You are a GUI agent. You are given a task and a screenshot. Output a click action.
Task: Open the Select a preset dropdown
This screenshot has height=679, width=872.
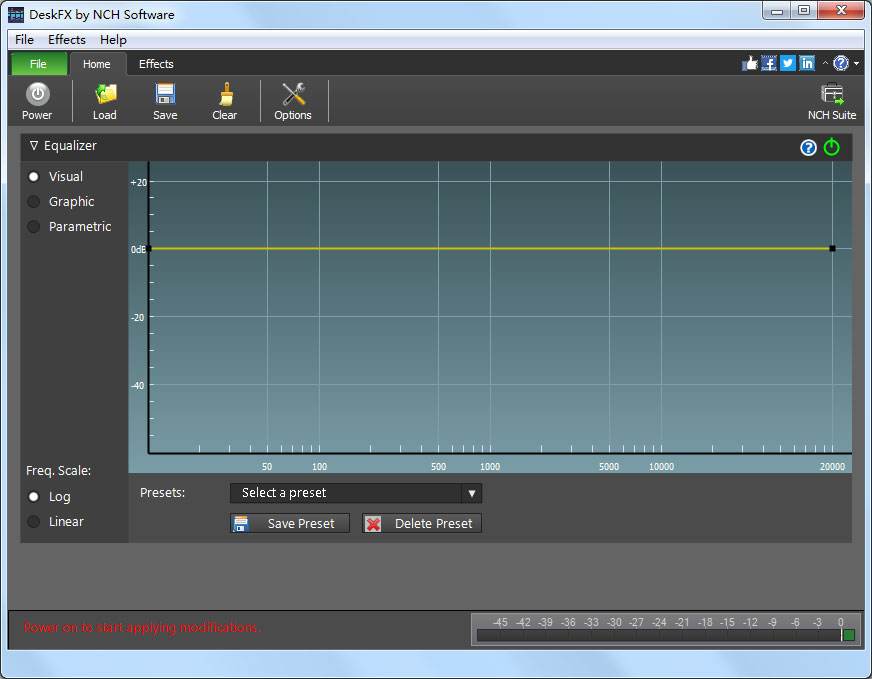tap(356, 493)
